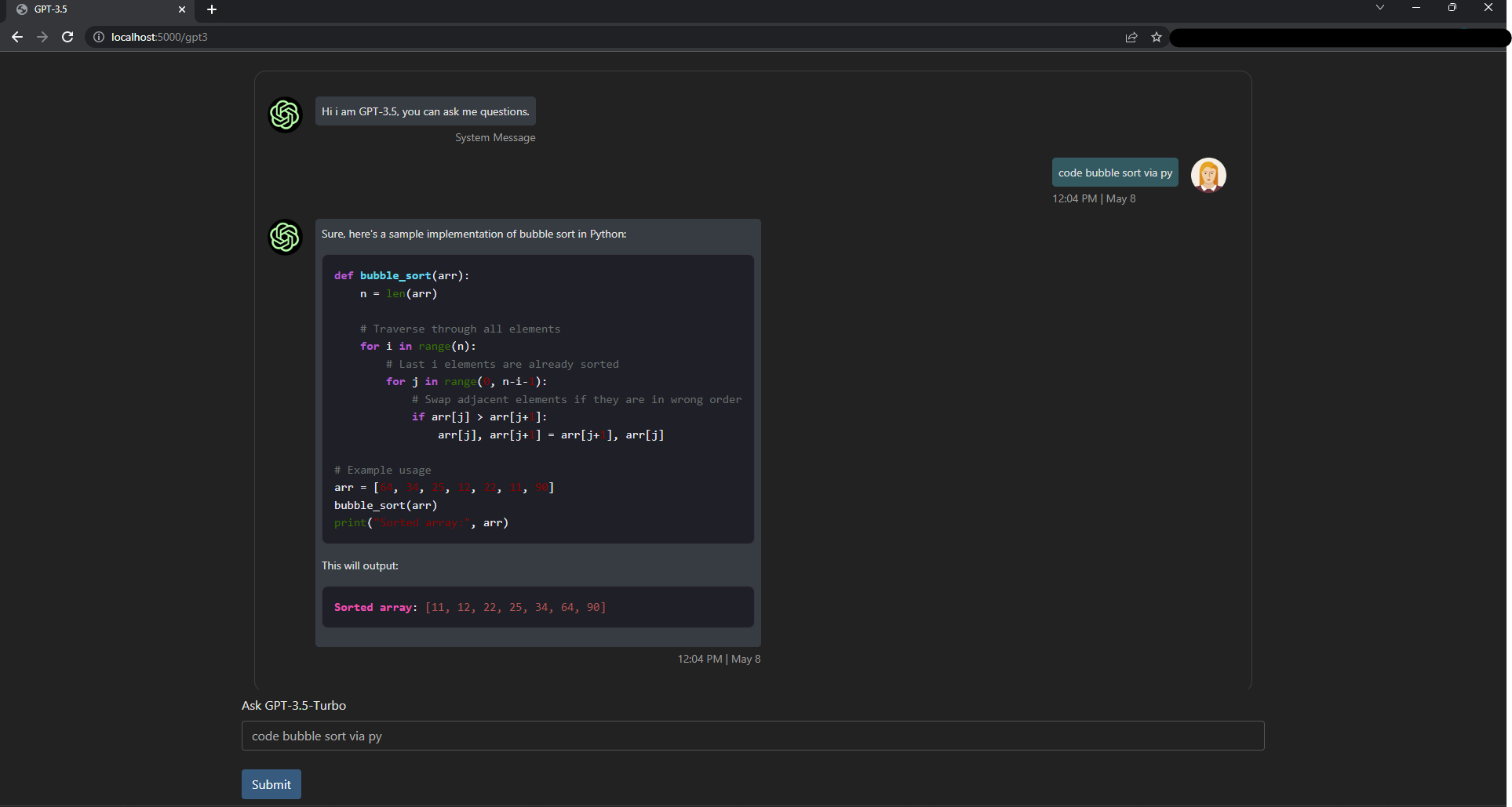Click the '# Last i elements are already sorted' comment
Viewport: 1512px width, 807px height.
tap(502, 364)
